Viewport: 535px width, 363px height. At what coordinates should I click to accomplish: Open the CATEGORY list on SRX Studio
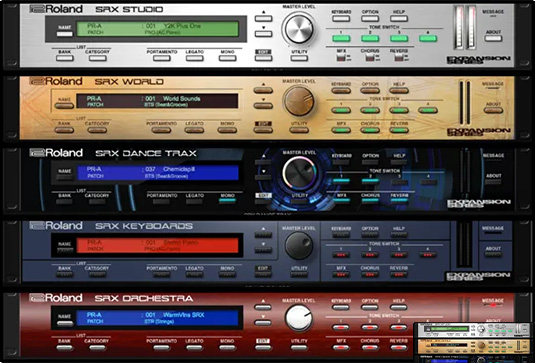point(98,58)
